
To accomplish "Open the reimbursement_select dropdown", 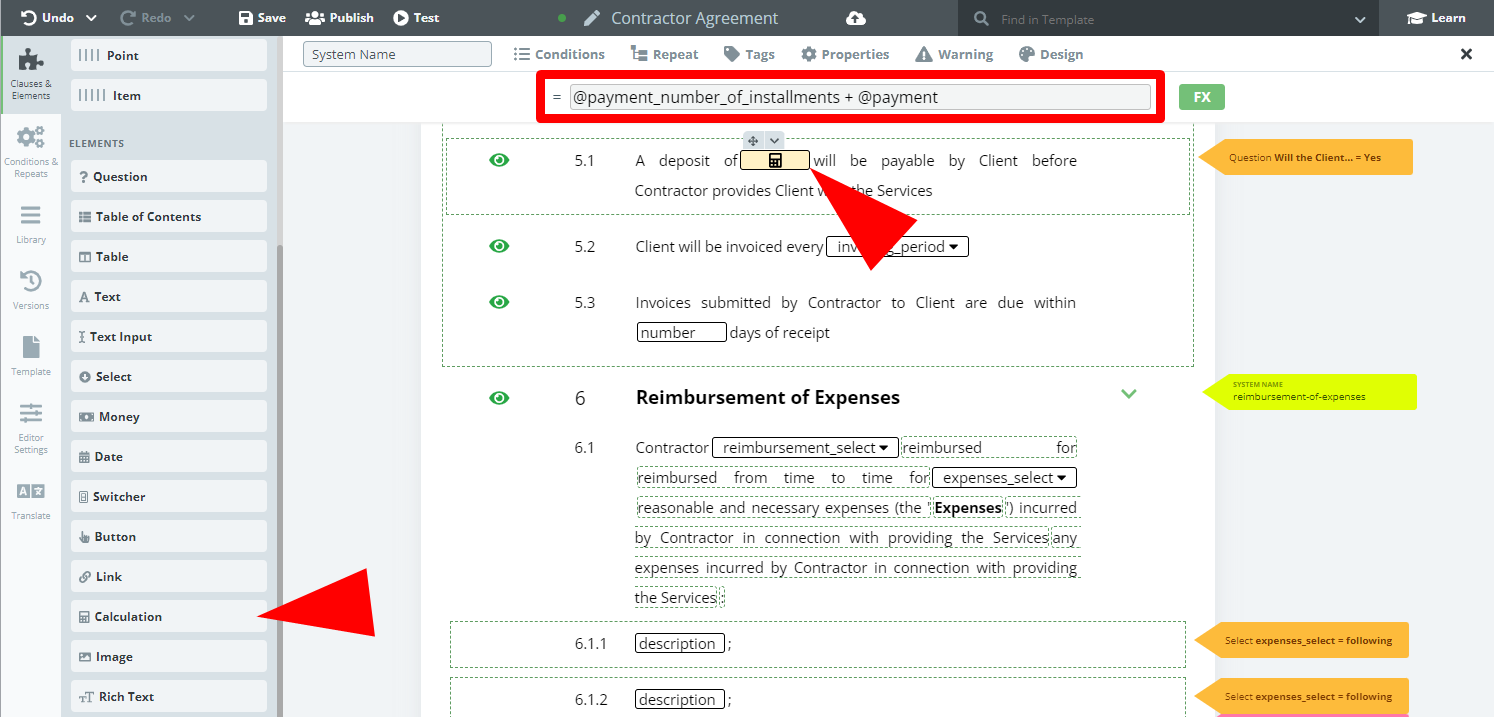I will pos(805,448).
